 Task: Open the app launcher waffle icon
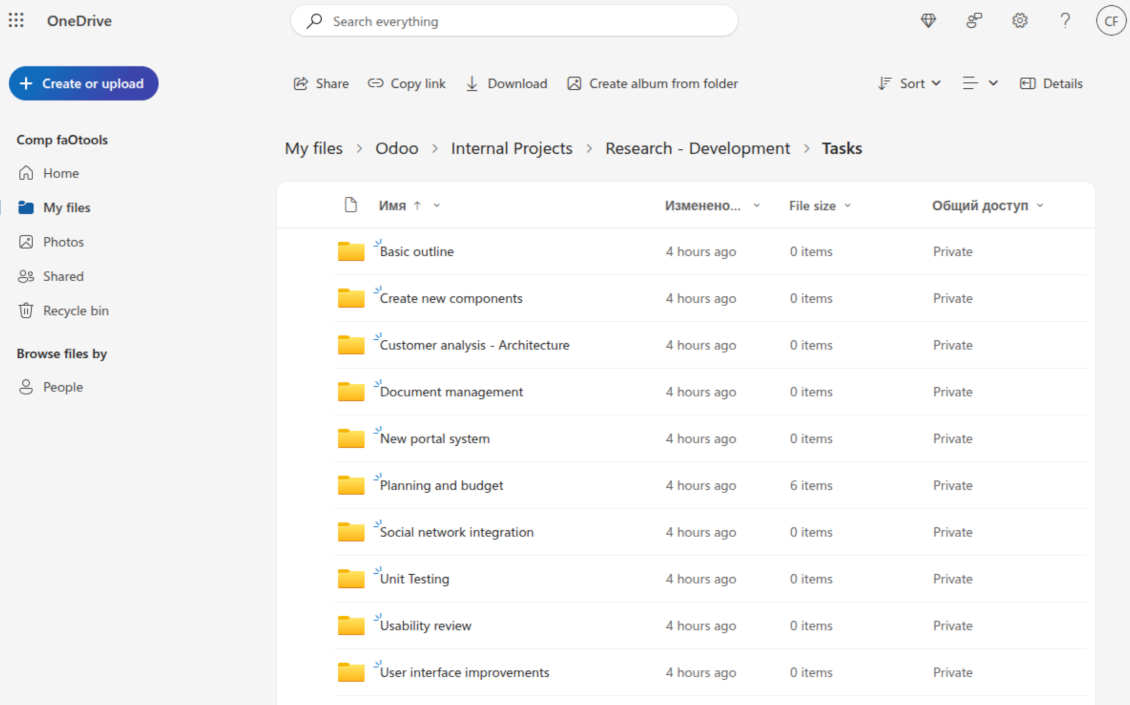click(16, 21)
